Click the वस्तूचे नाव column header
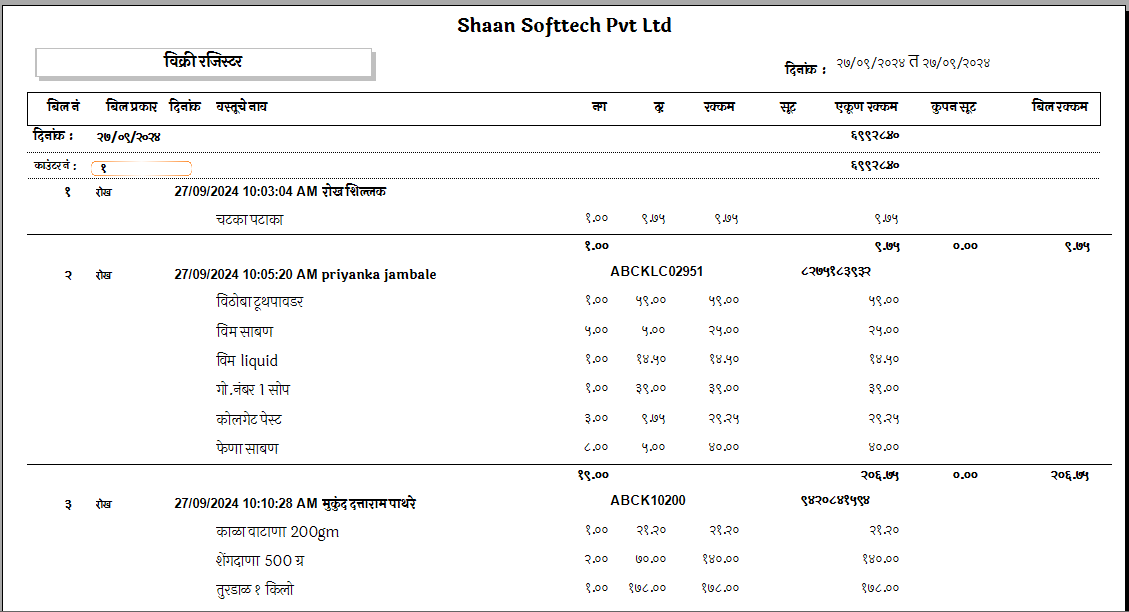The height and width of the screenshot is (612, 1129). [241, 106]
